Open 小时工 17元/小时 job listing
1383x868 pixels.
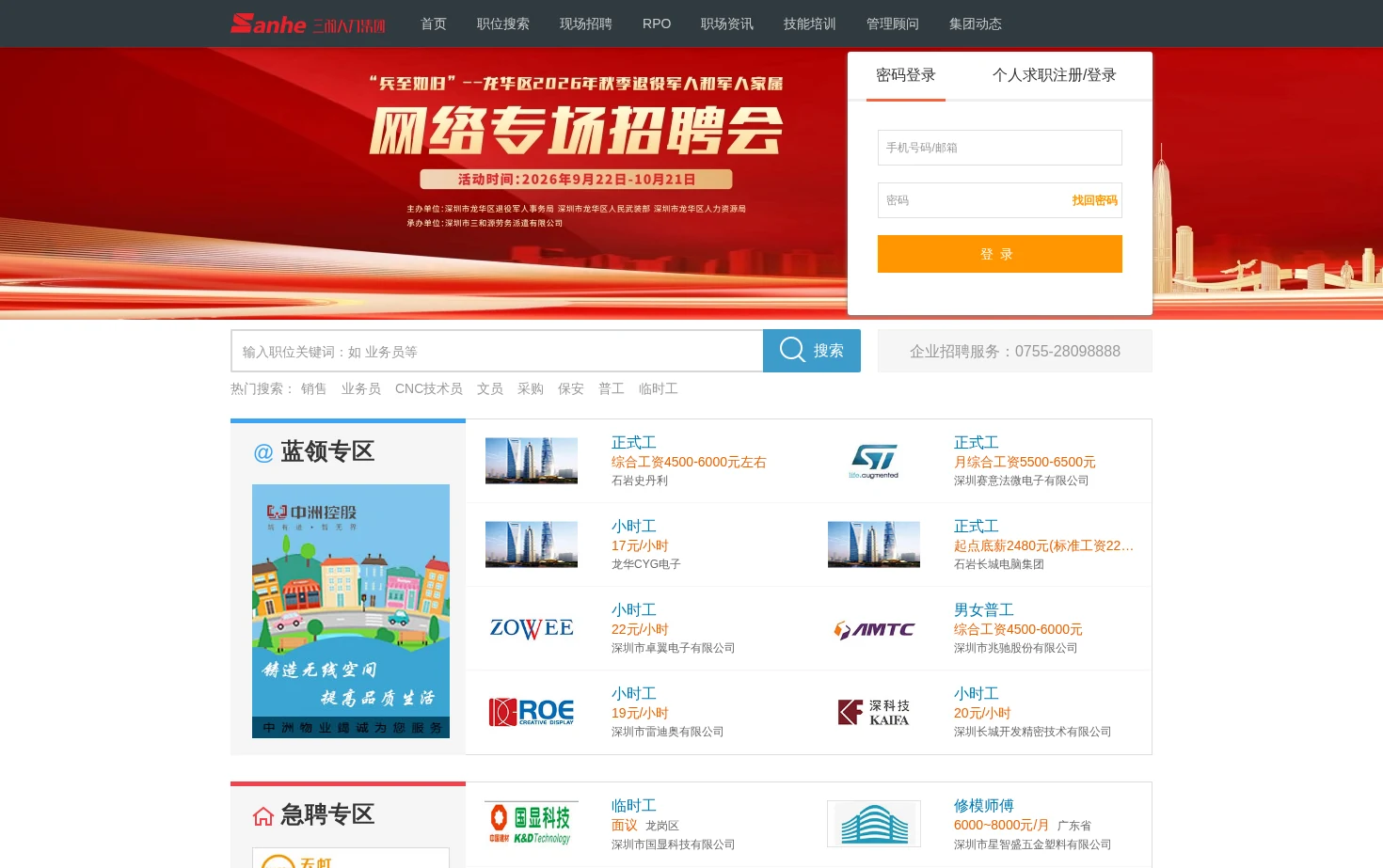(634, 526)
